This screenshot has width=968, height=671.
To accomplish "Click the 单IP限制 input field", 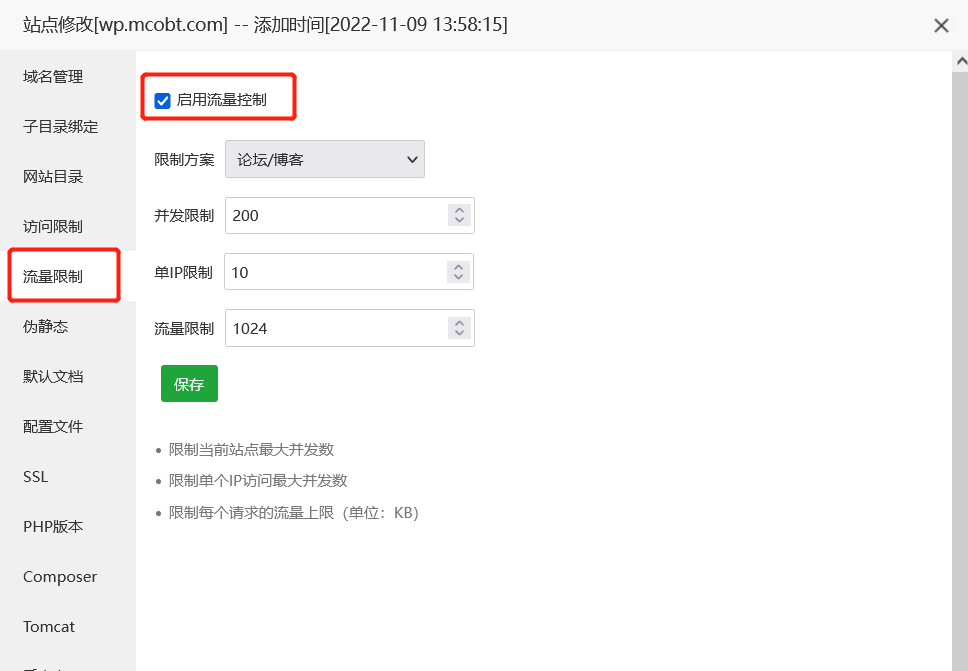I will (x=335, y=272).
